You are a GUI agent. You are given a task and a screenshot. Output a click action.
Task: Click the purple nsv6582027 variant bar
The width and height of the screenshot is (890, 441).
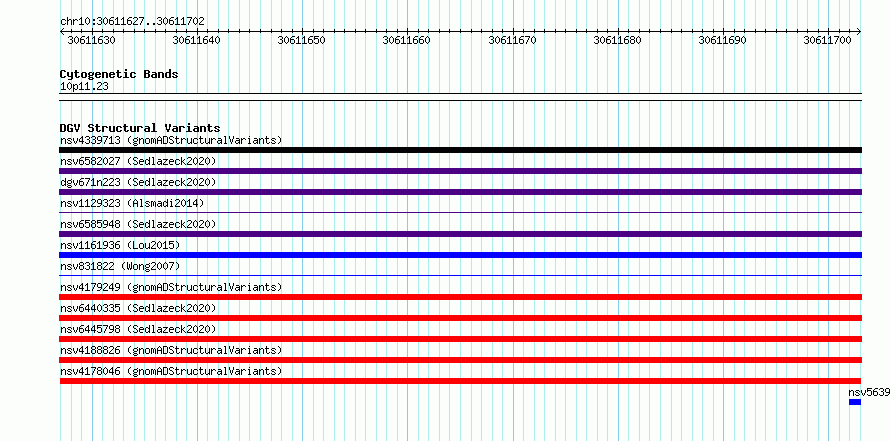(x=460, y=171)
